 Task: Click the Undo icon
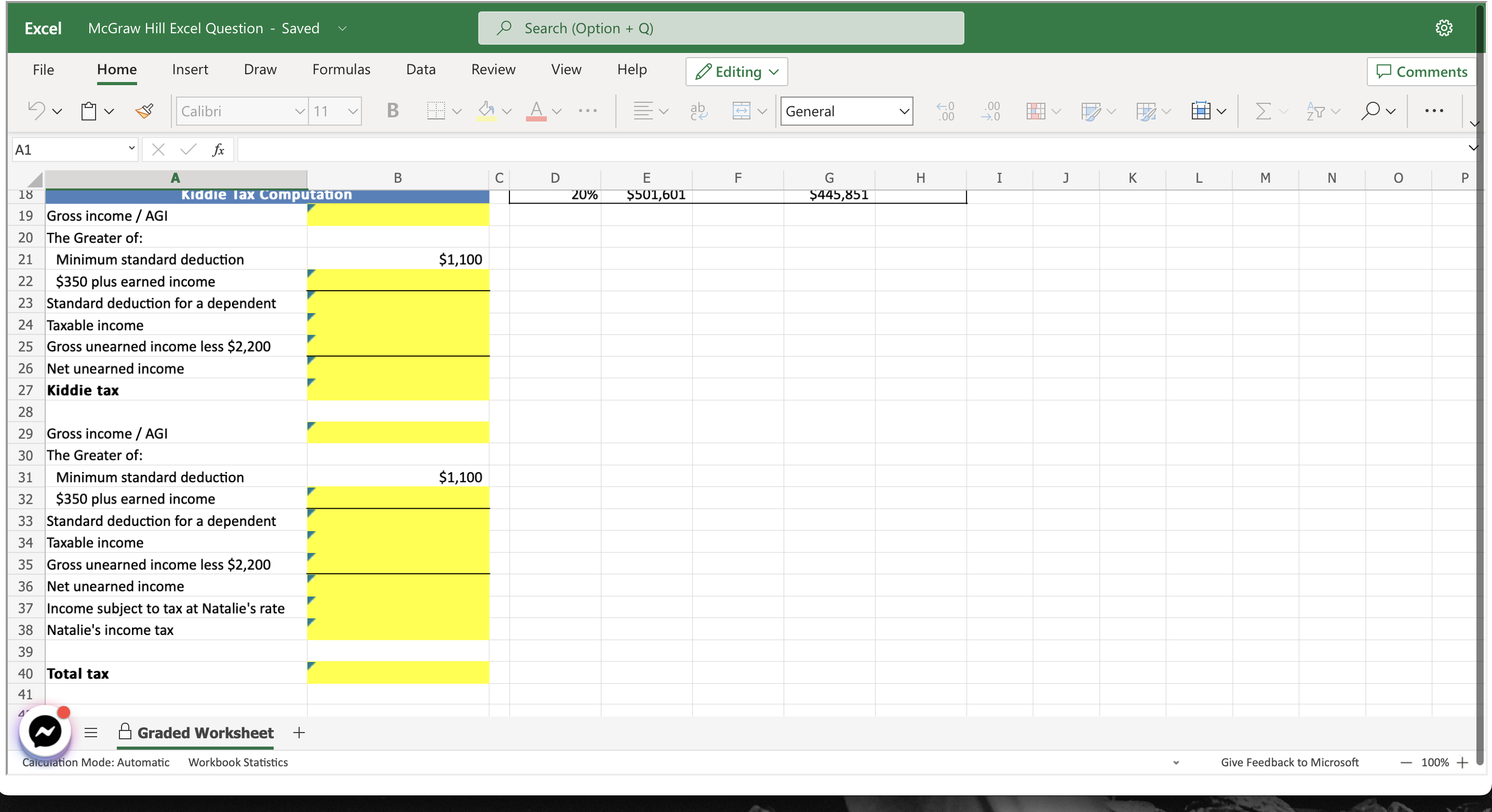37,111
